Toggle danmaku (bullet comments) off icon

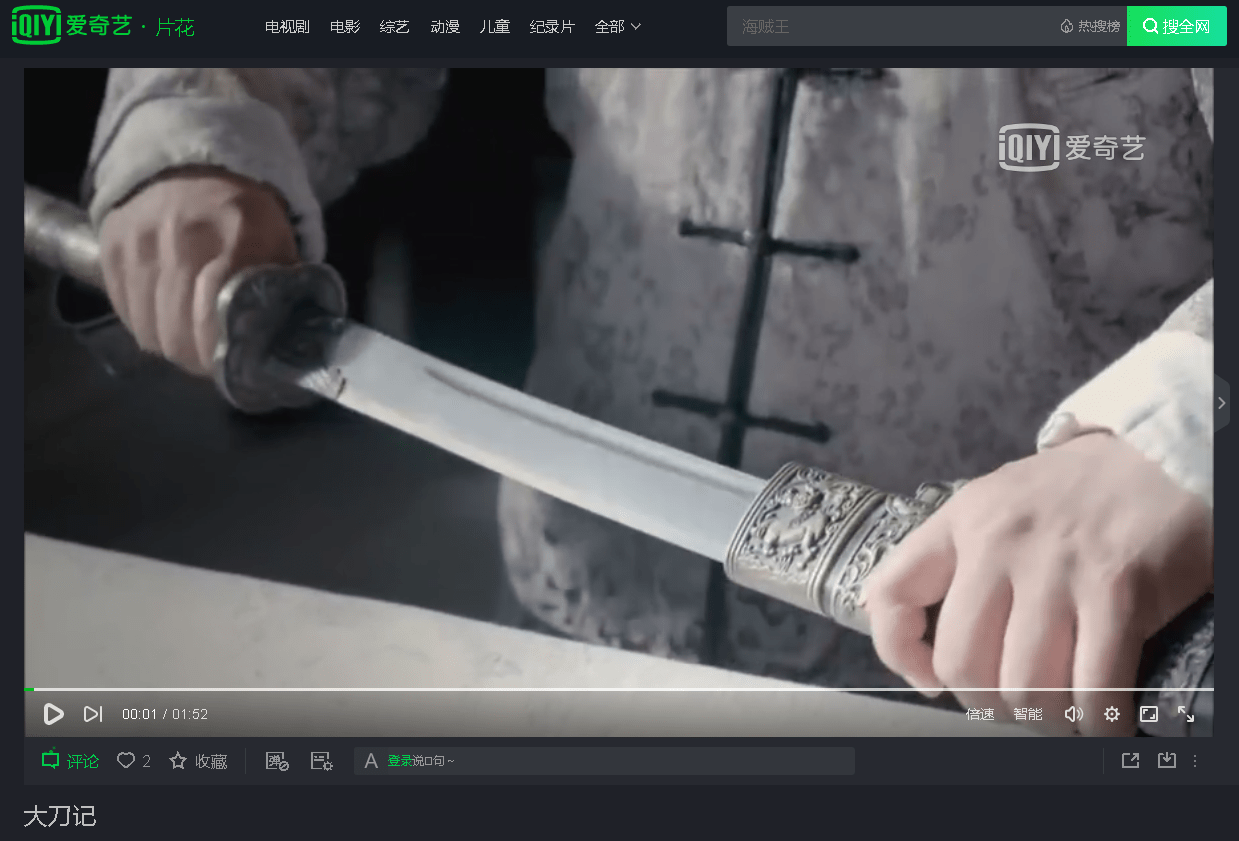pos(277,761)
